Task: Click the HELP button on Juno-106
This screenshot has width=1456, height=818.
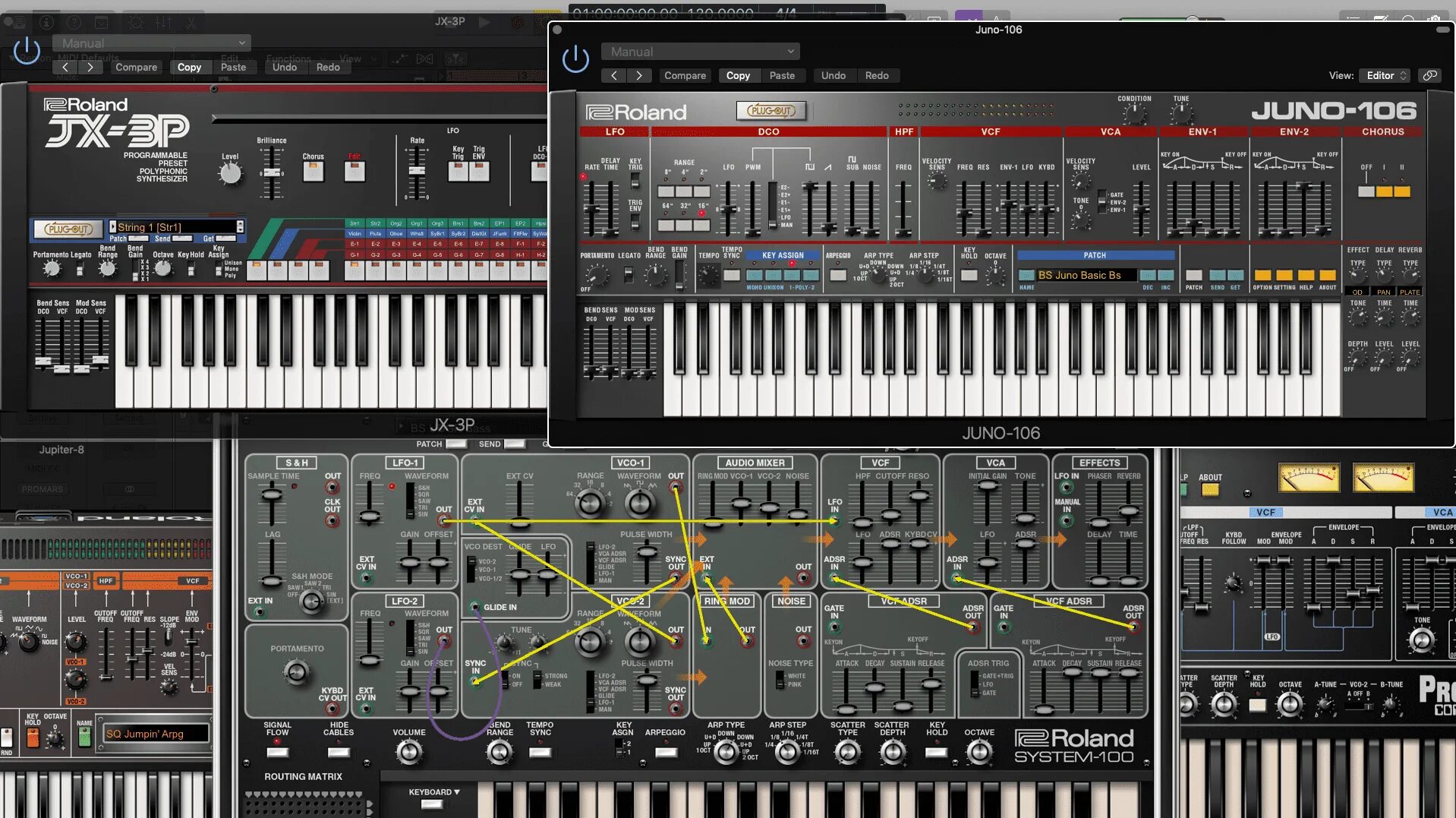Action: click(1306, 275)
